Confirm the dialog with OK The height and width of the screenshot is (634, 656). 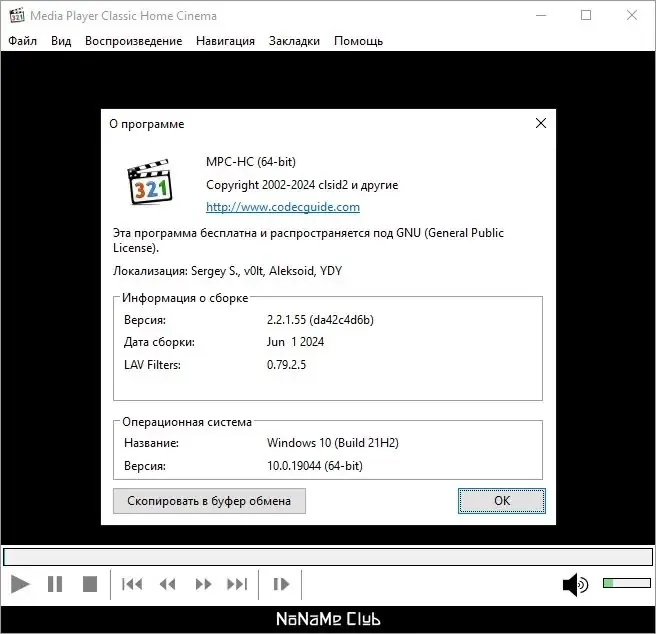(x=502, y=501)
